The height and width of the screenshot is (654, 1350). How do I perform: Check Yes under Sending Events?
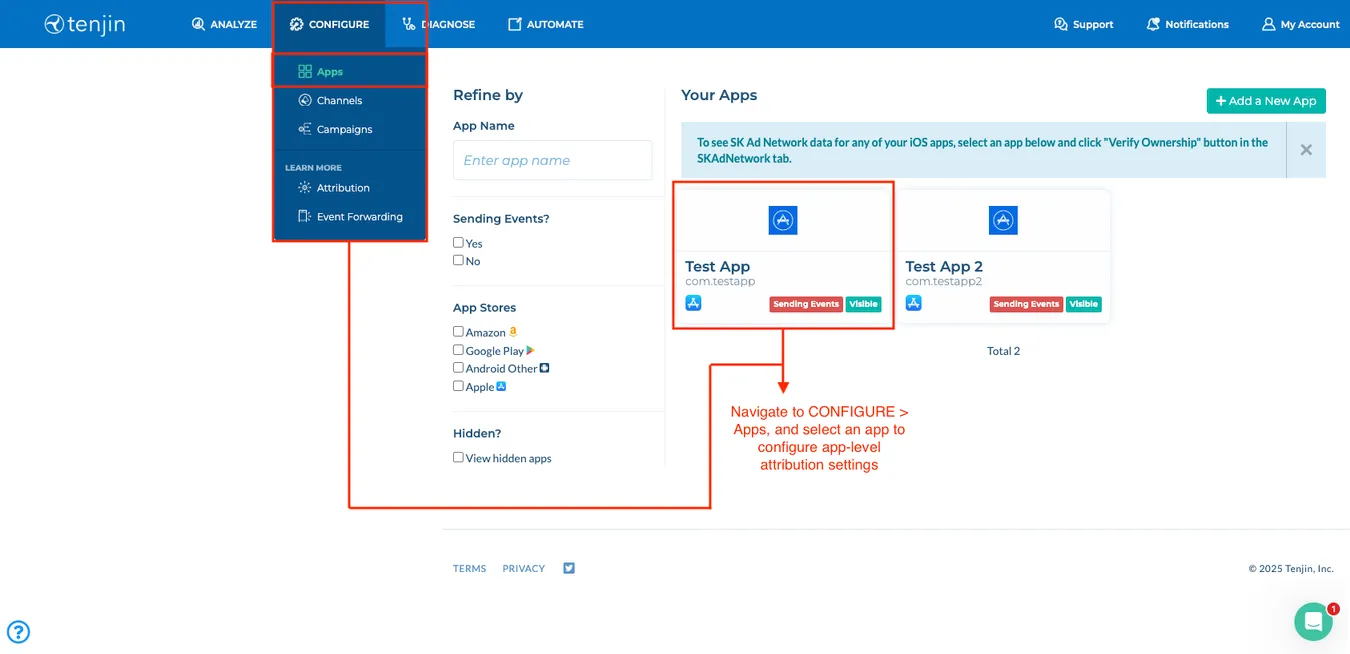(x=458, y=242)
